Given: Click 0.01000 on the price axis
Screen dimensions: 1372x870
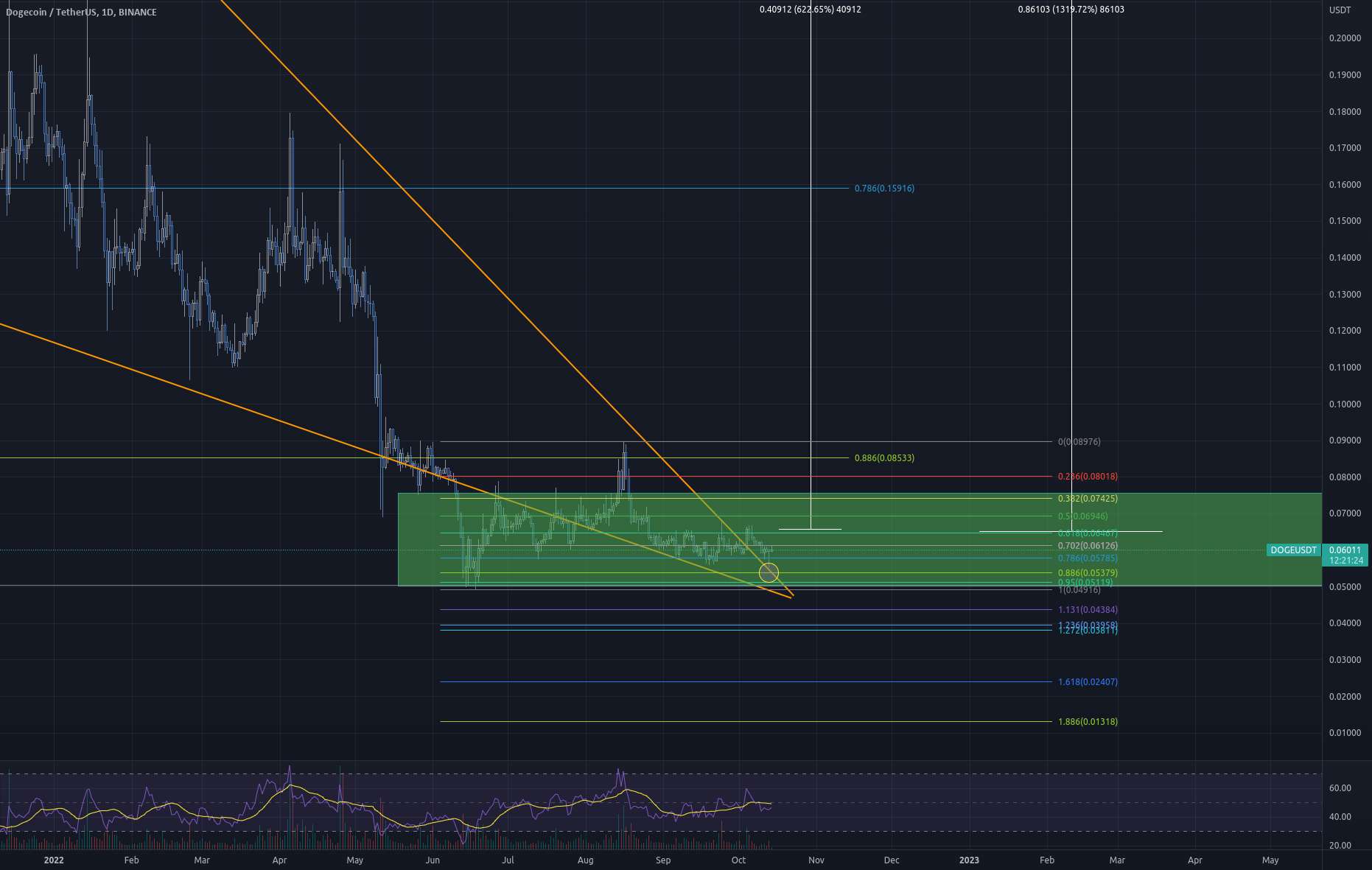Looking at the screenshot, I should pyautogui.click(x=1345, y=733).
